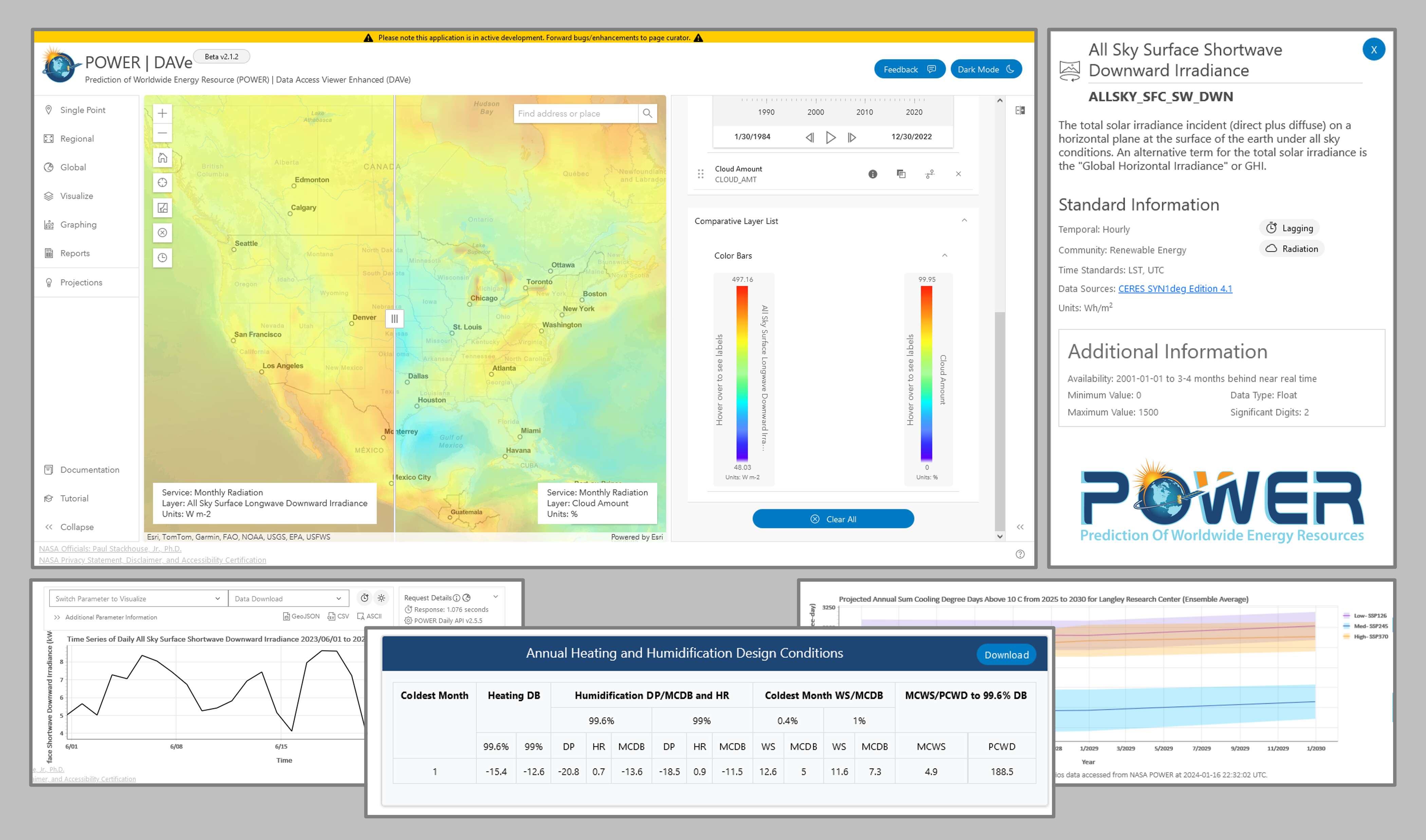
Task: Open Switch Parameter to Visualize dropdown
Action: point(138,599)
